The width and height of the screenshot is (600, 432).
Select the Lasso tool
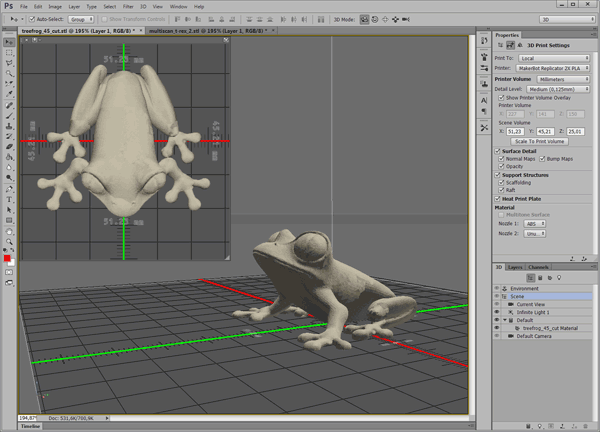click(7, 62)
